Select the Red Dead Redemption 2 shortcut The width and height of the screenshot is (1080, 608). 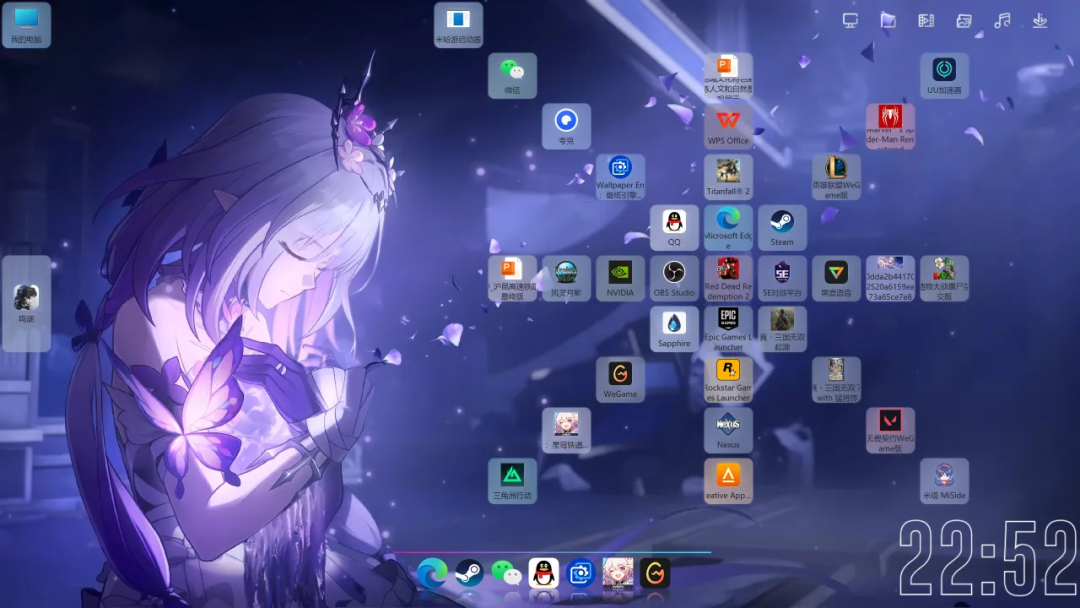[x=728, y=275]
